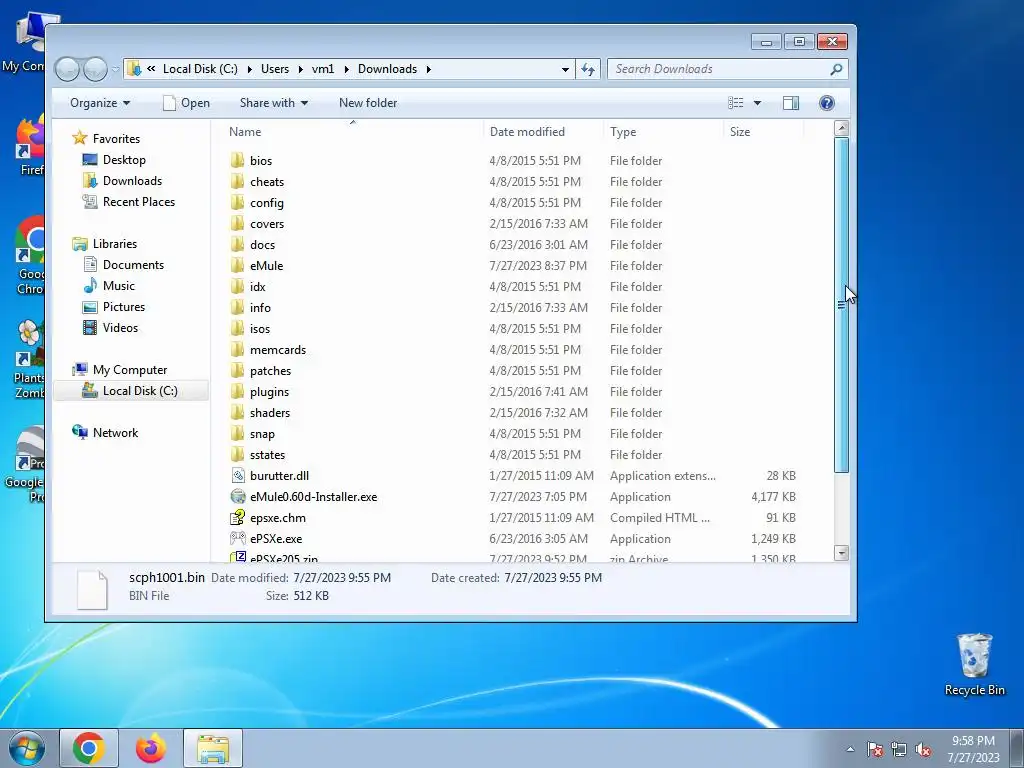
Task: Click the Action Center flag tray icon
Action: point(874,750)
